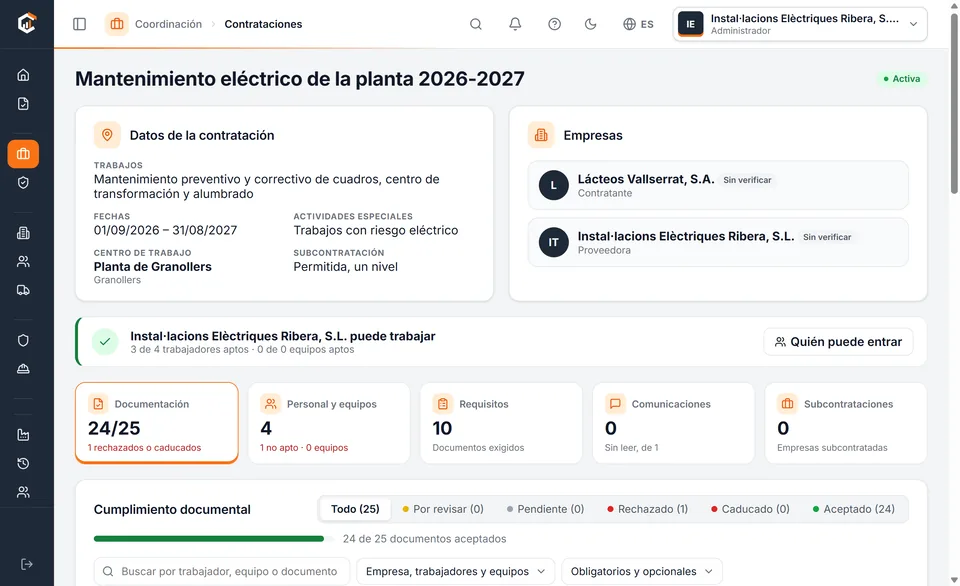Image resolution: width=960 pixels, height=586 pixels.
Task: Open the shield-check icon in sidebar
Action: (23, 182)
